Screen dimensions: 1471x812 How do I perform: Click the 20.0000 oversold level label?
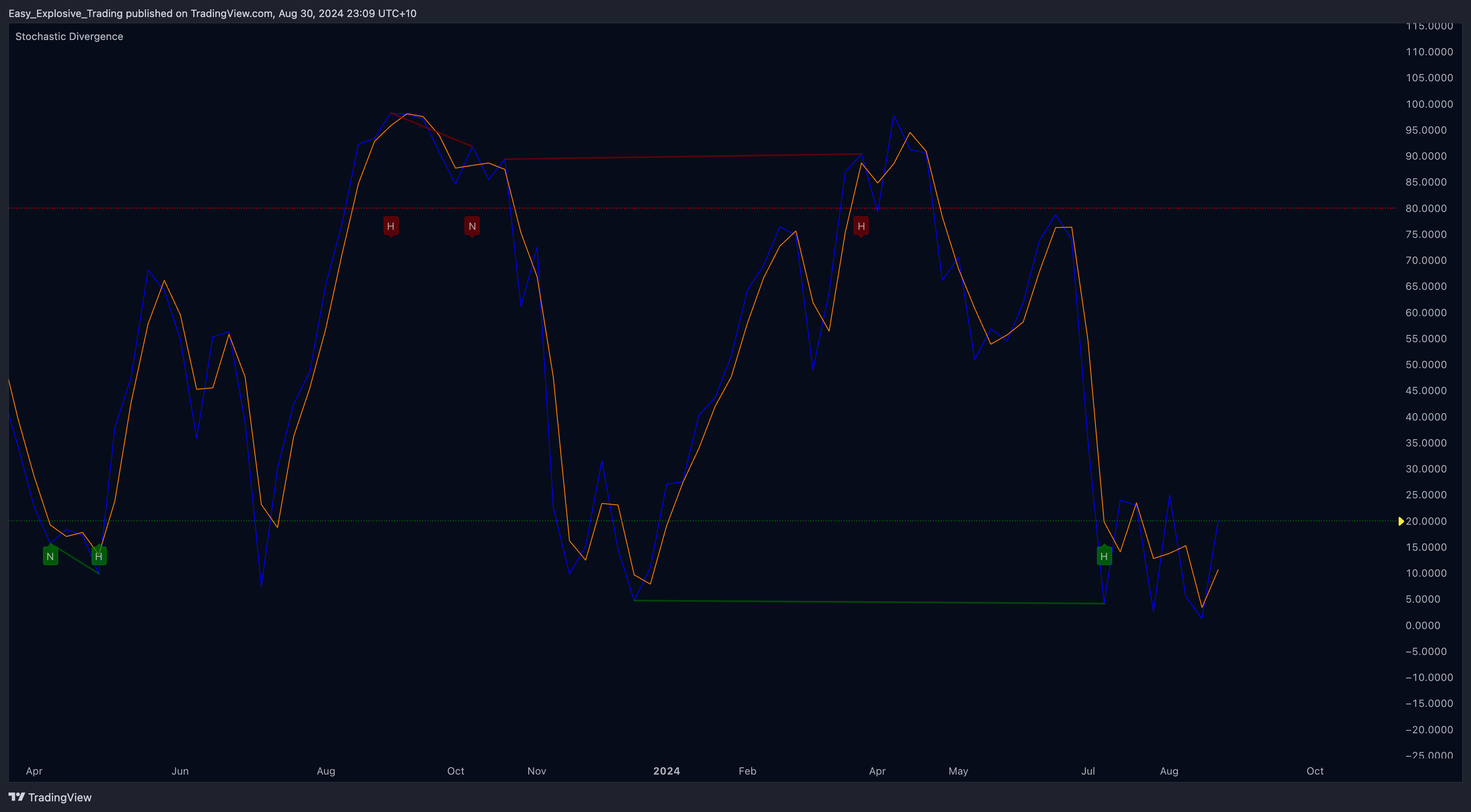[x=1426, y=521]
